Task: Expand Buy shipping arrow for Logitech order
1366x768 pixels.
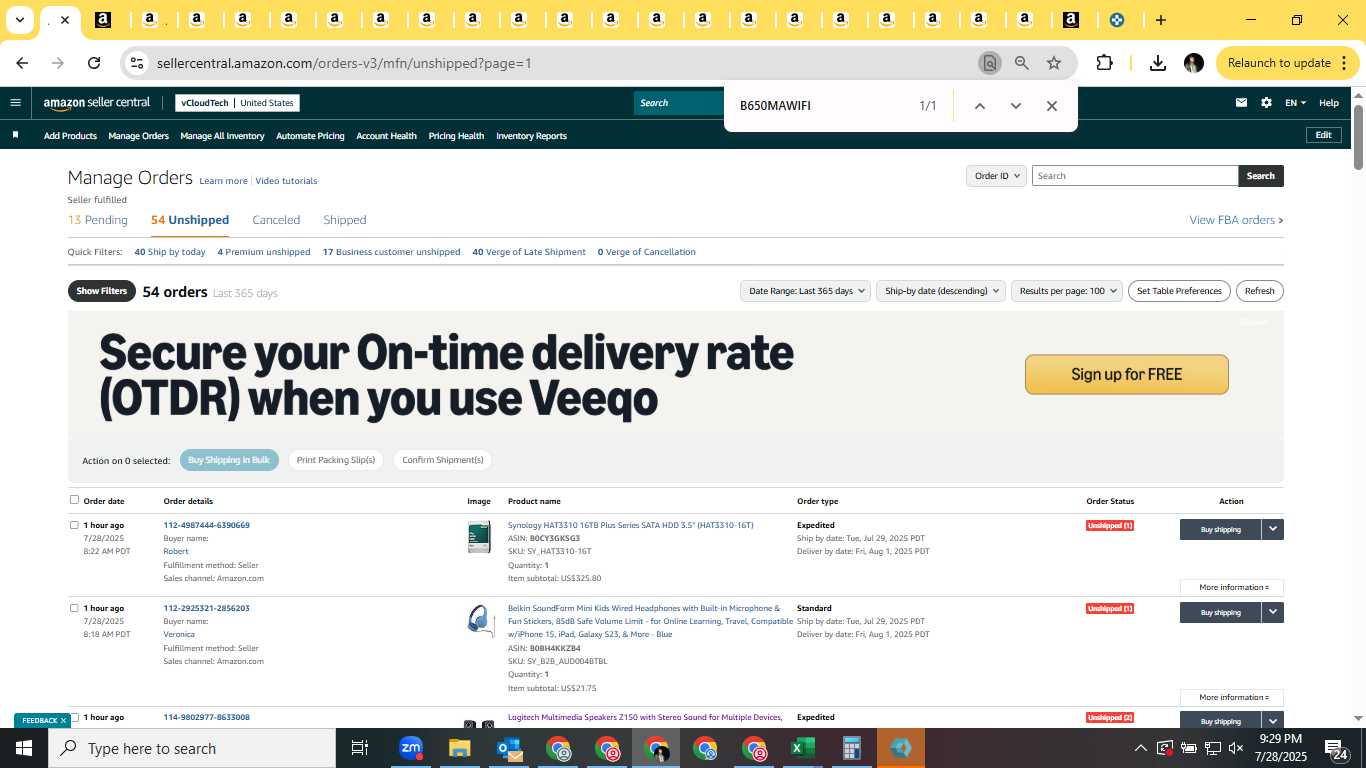Action: [1272, 721]
